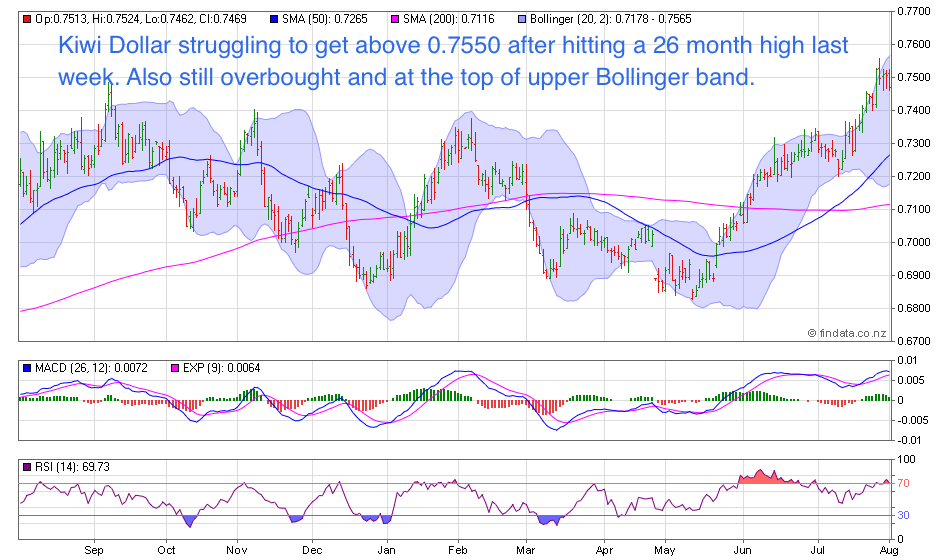The width and height of the screenshot is (940, 560).
Task: Click the RSI axis 100 label
Action: click(906, 459)
